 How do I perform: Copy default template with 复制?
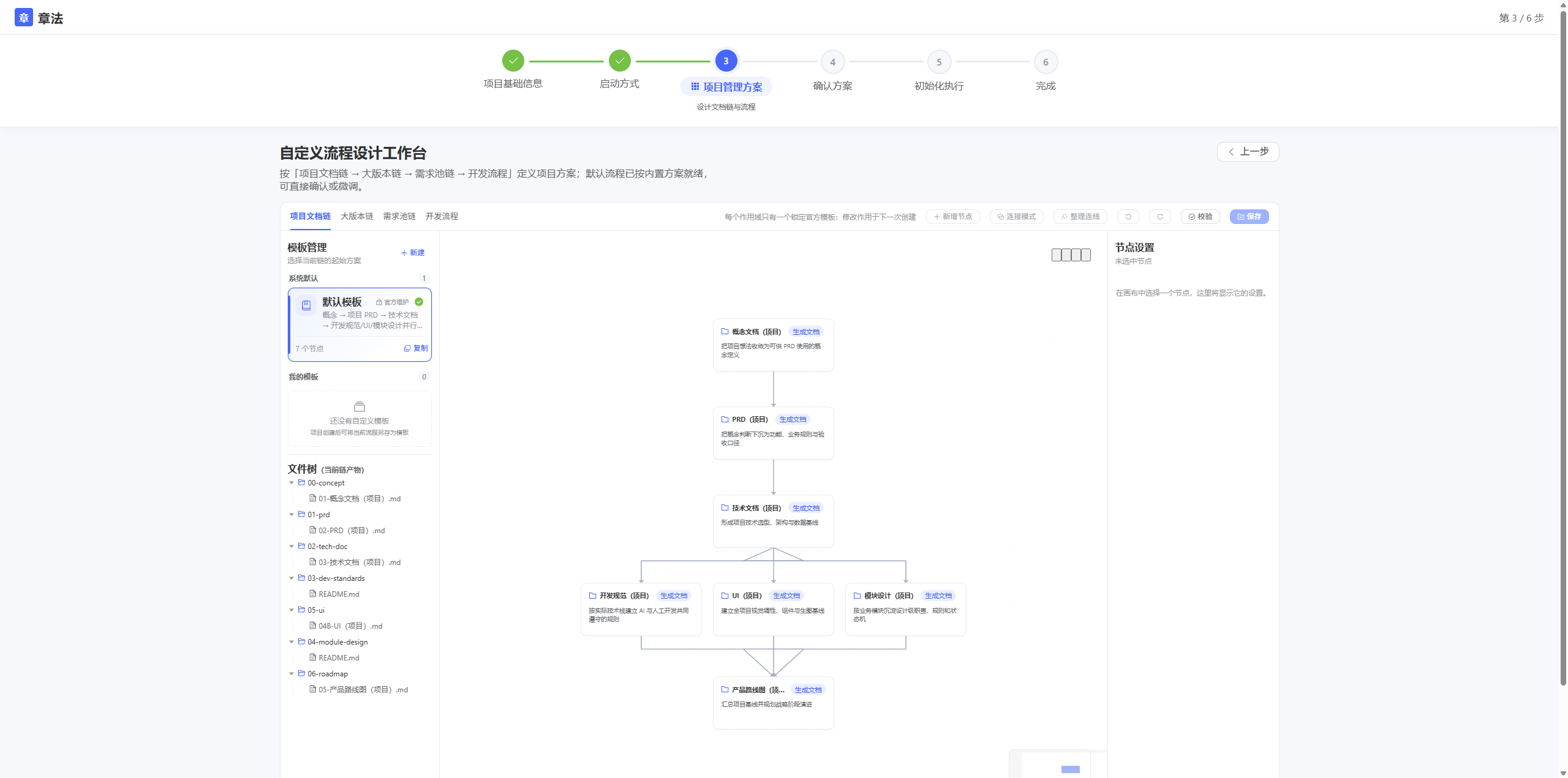pos(416,348)
